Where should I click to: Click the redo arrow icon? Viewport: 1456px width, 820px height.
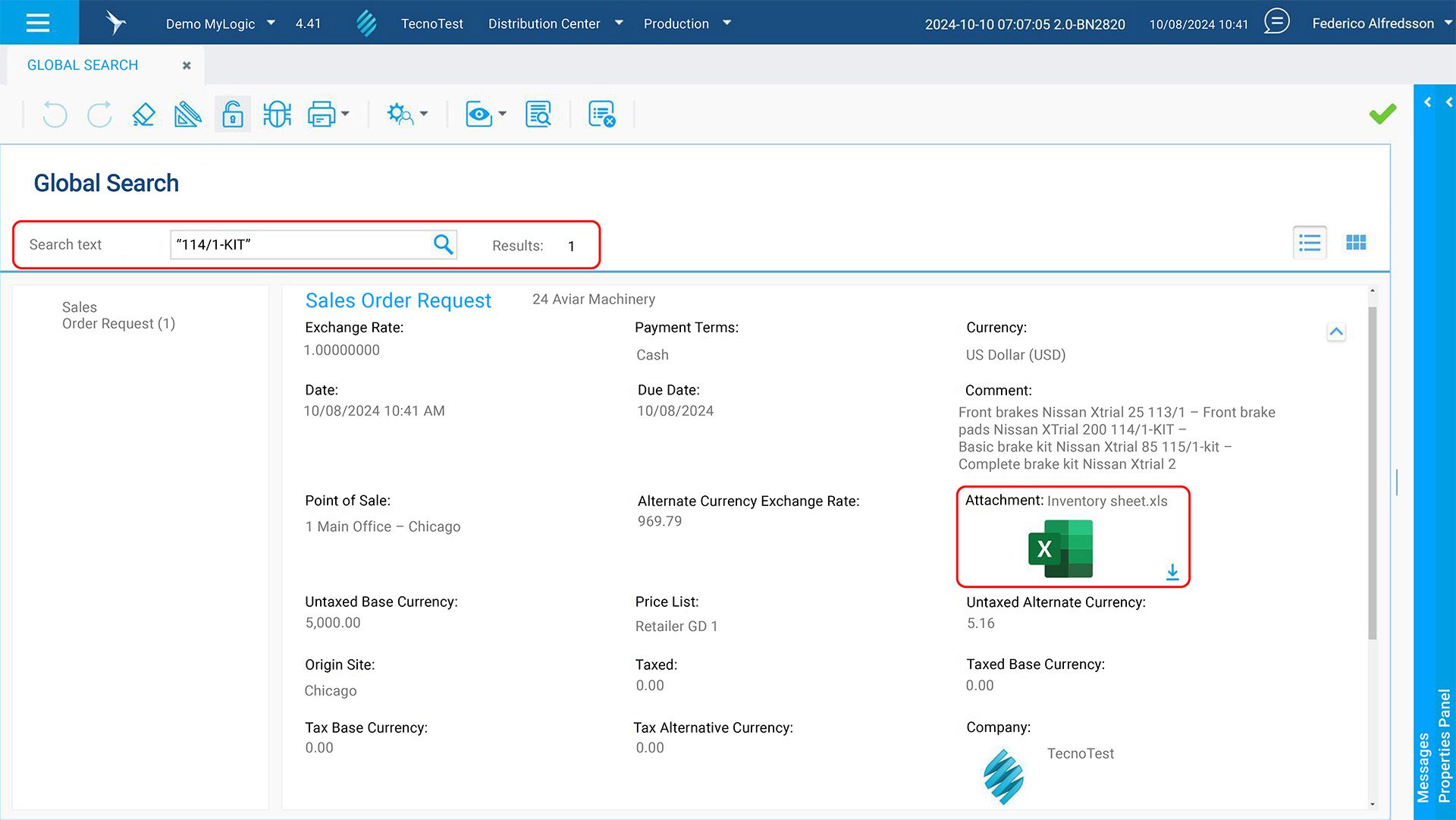pos(99,115)
